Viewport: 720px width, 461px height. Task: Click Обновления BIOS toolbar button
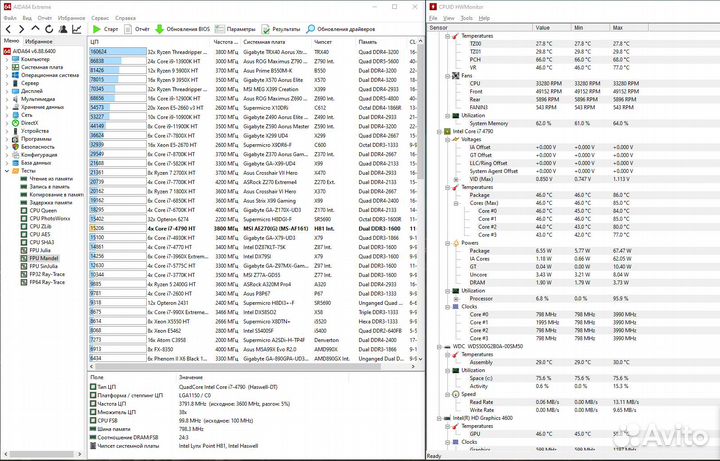[x=182, y=29]
